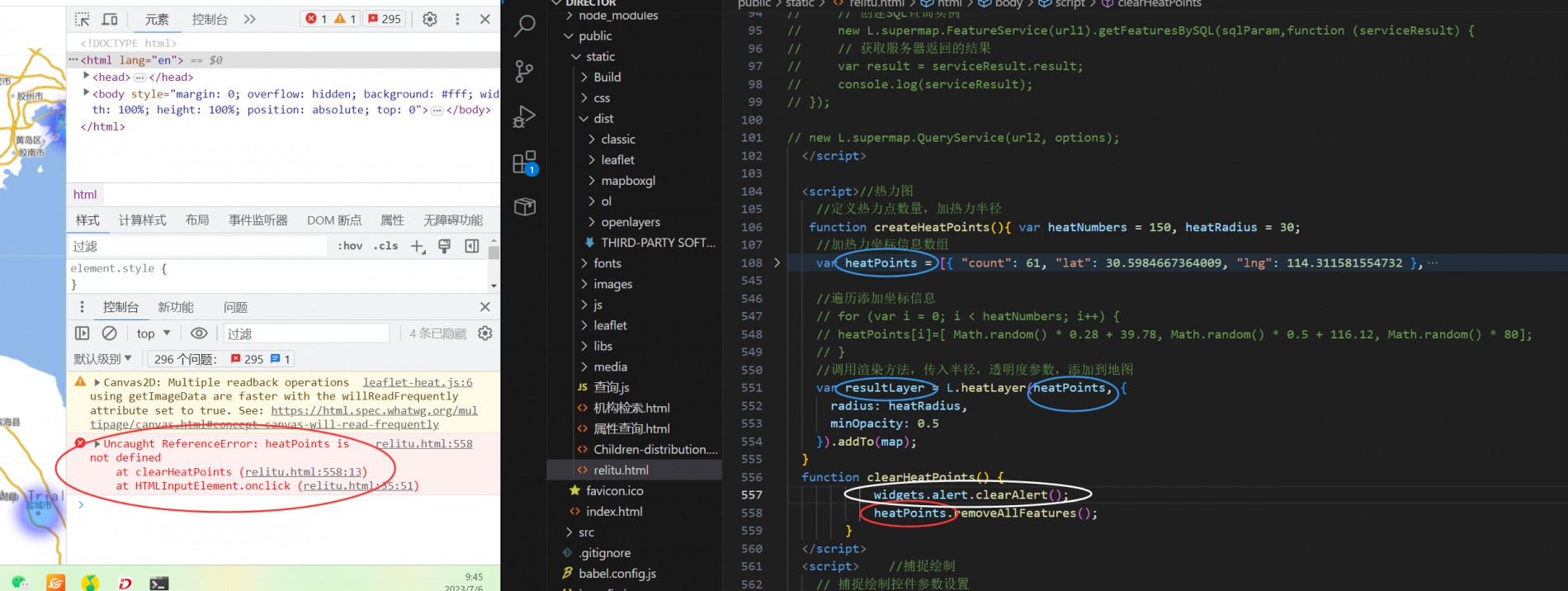
Task: Show the console sidebar
Action: click(83, 333)
